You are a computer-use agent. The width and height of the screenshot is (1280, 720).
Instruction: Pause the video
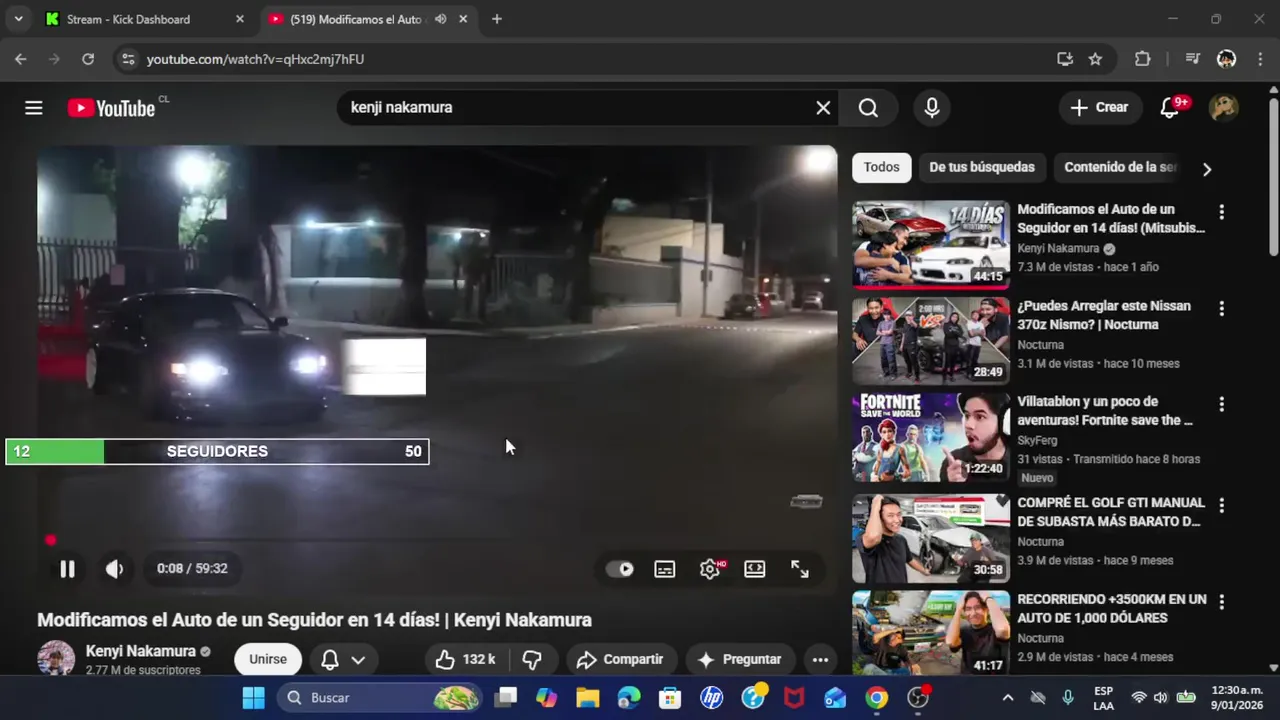(x=67, y=569)
